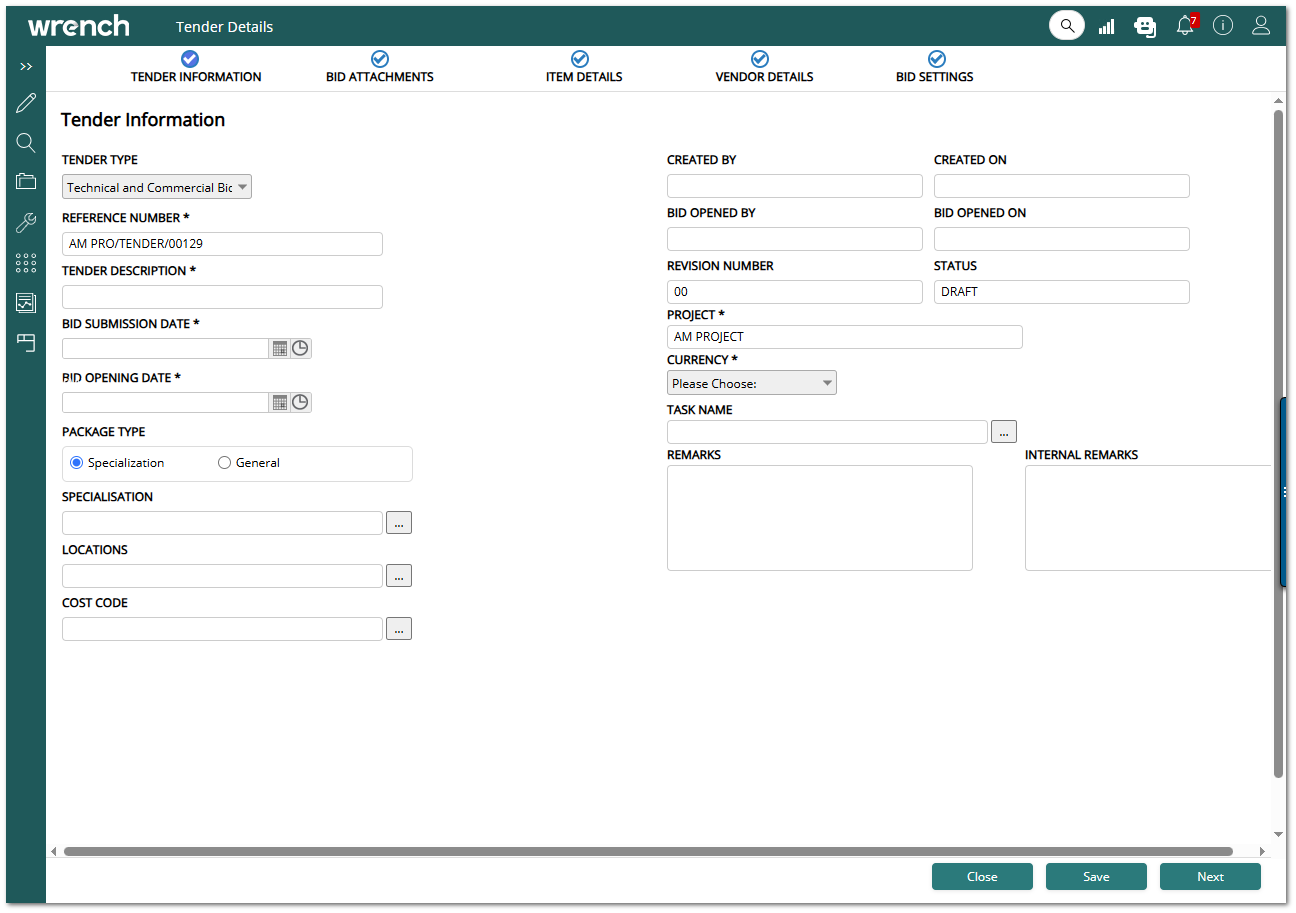Viewport: 1296px width, 913px height.
Task: Switch to Vendor Details step
Action: point(764,68)
